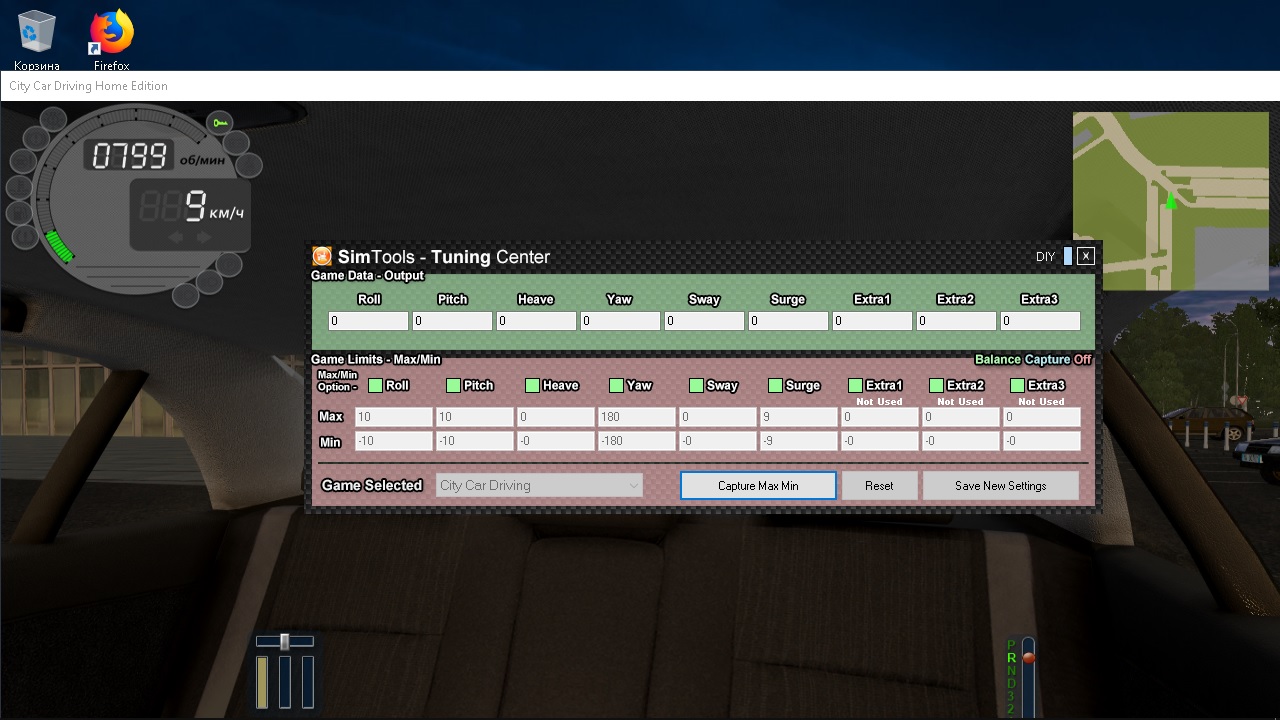1280x720 pixels.
Task: Click the 'Off' status text
Action: coord(1083,359)
